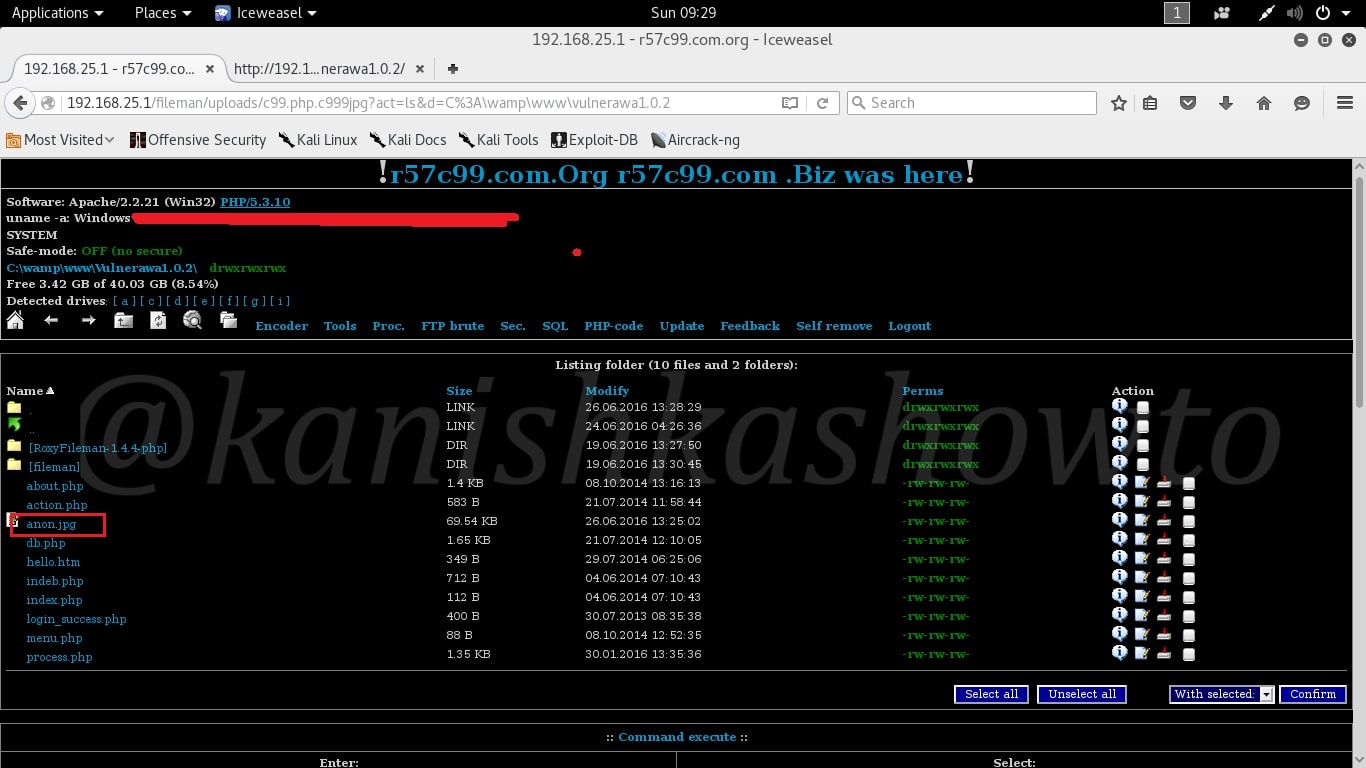Open the PHP/5.3.10 link

[255, 202]
